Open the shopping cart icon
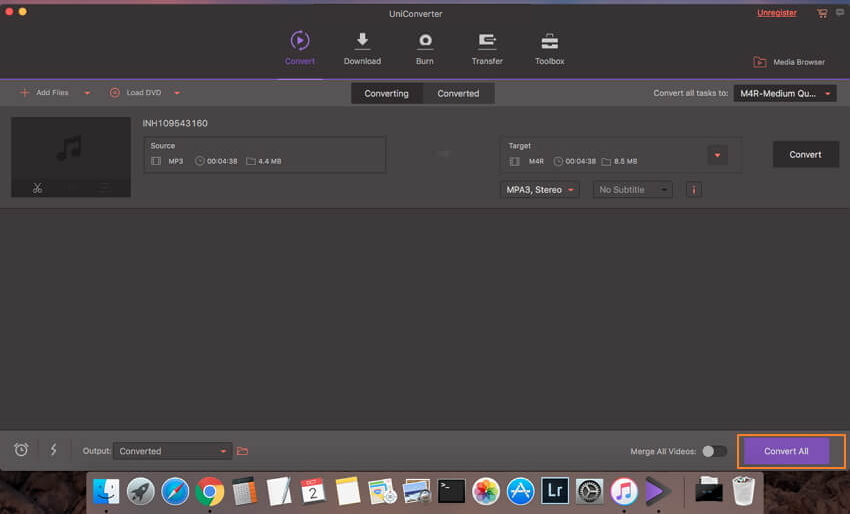Viewport: 850px width, 514px height. pos(822,13)
